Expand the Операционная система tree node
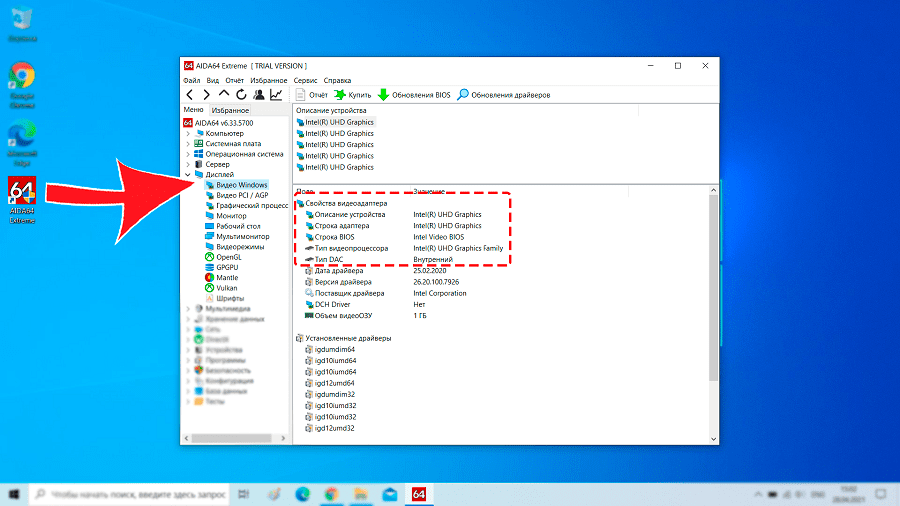Viewport: 900px width, 506px height. coord(188,154)
